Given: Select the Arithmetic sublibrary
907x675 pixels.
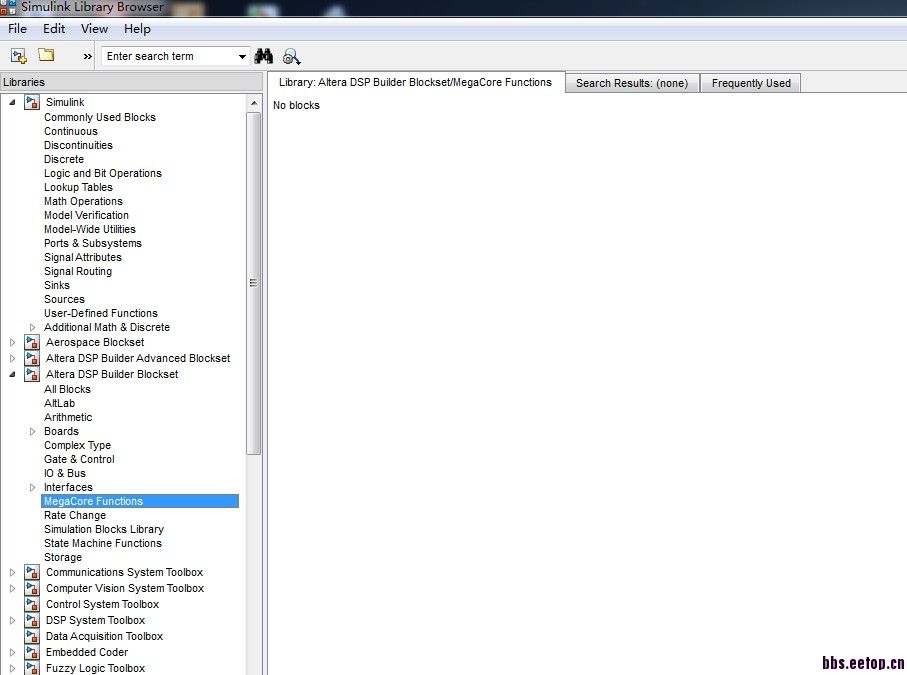Looking at the screenshot, I should tap(68, 417).
